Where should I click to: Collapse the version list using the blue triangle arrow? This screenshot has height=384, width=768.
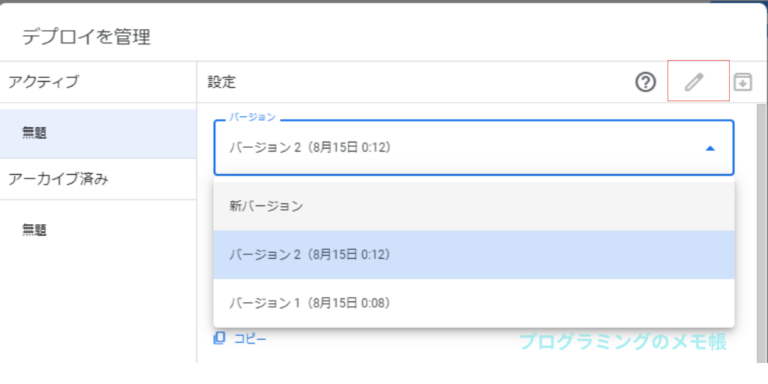click(710, 148)
